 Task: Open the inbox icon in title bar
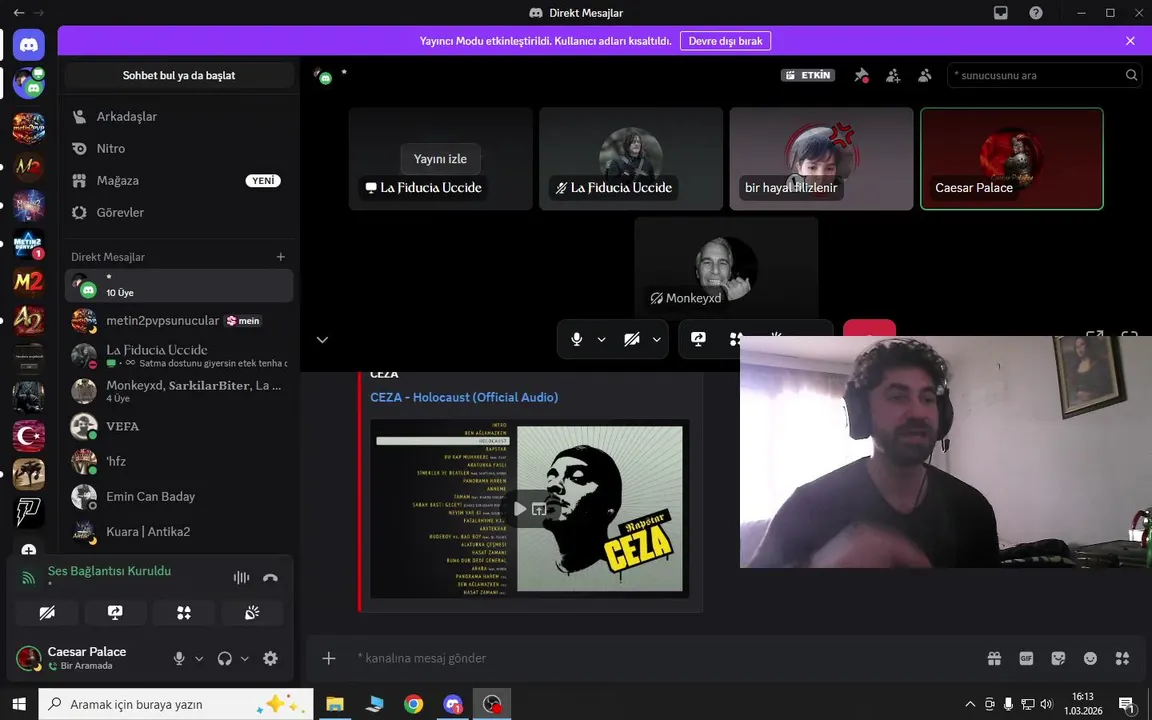click(x=1000, y=12)
